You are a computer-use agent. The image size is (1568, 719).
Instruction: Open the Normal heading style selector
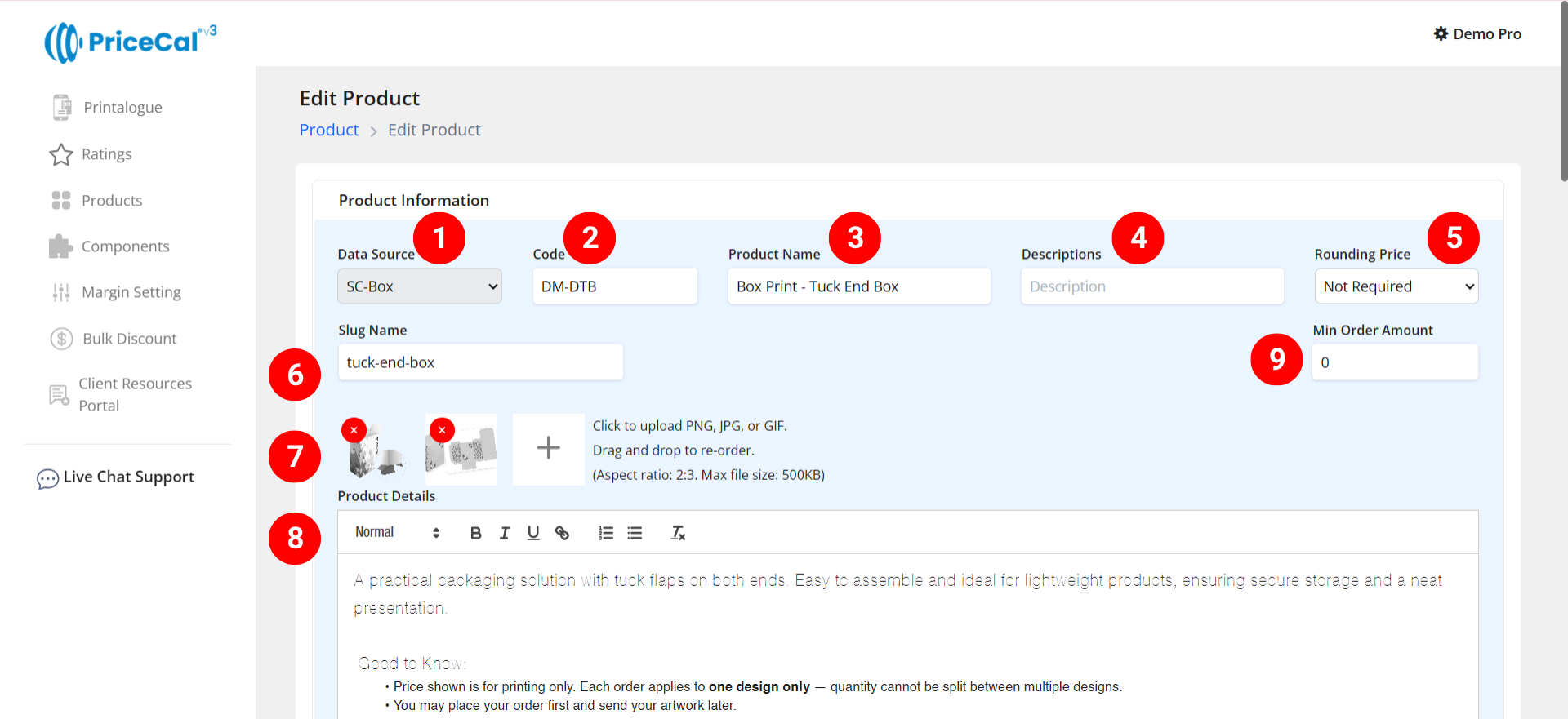point(398,533)
